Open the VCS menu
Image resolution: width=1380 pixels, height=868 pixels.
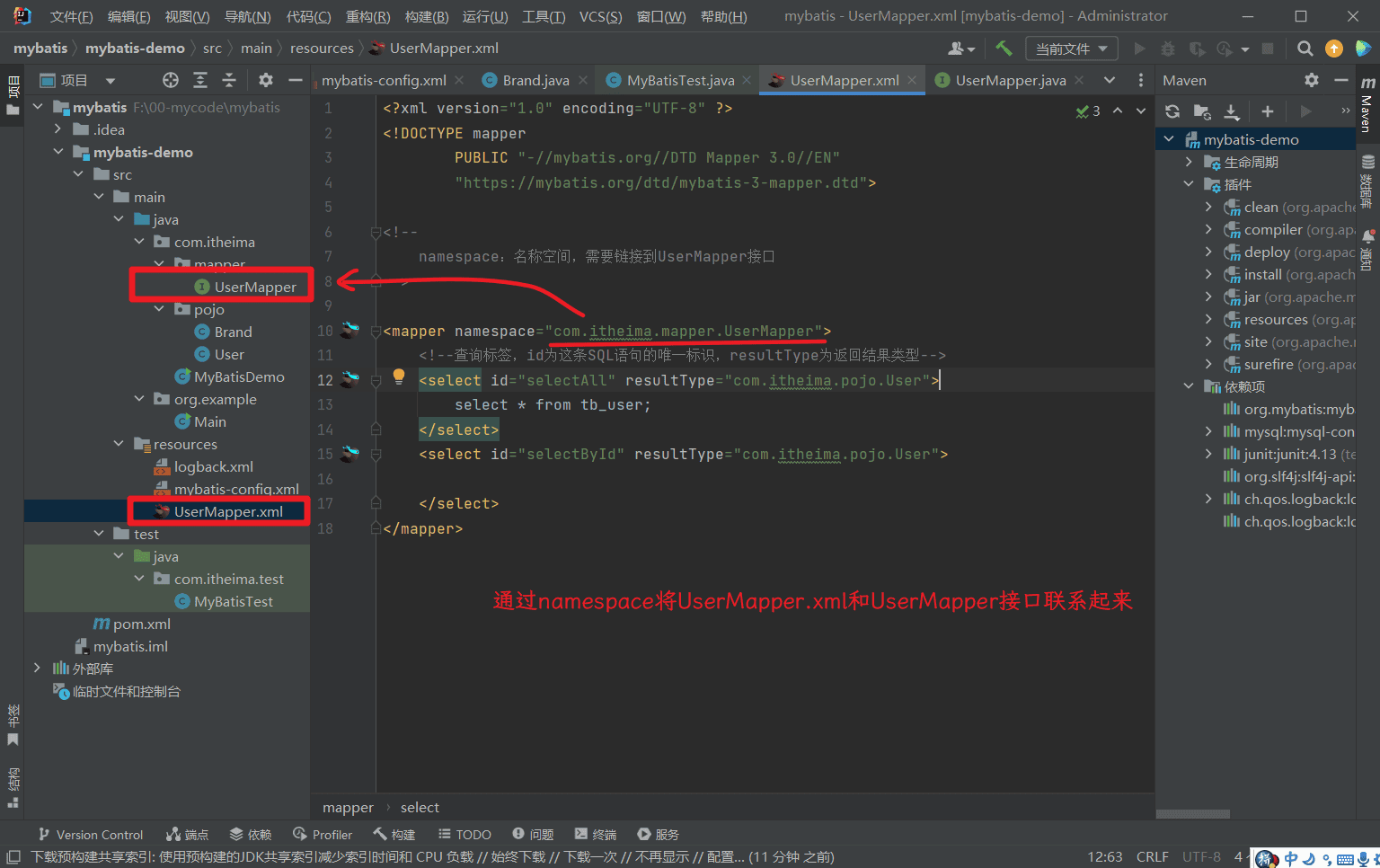coord(600,16)
